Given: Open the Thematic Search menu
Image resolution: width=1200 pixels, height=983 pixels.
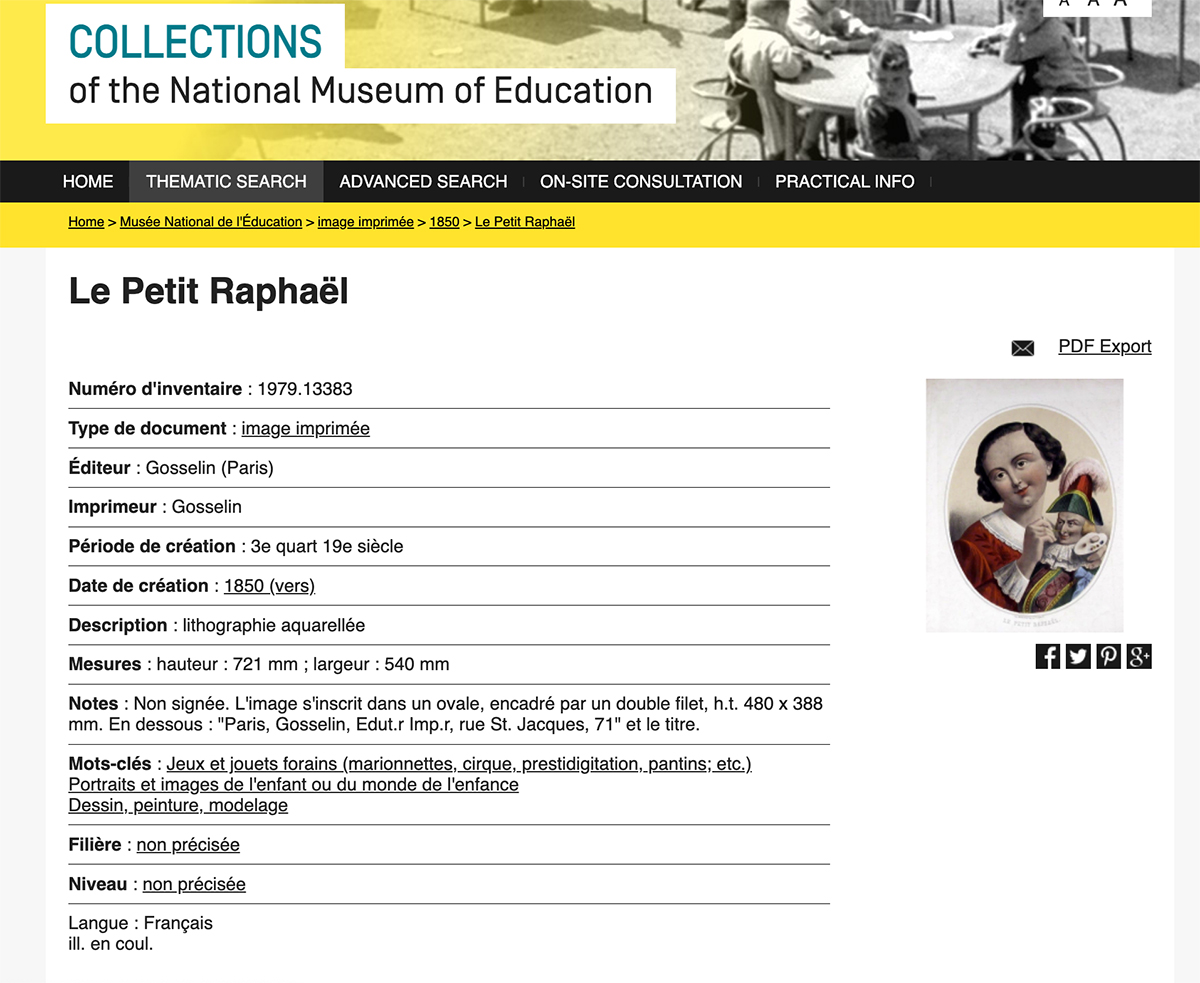Looking at the screenshot, I should [226, 181].
